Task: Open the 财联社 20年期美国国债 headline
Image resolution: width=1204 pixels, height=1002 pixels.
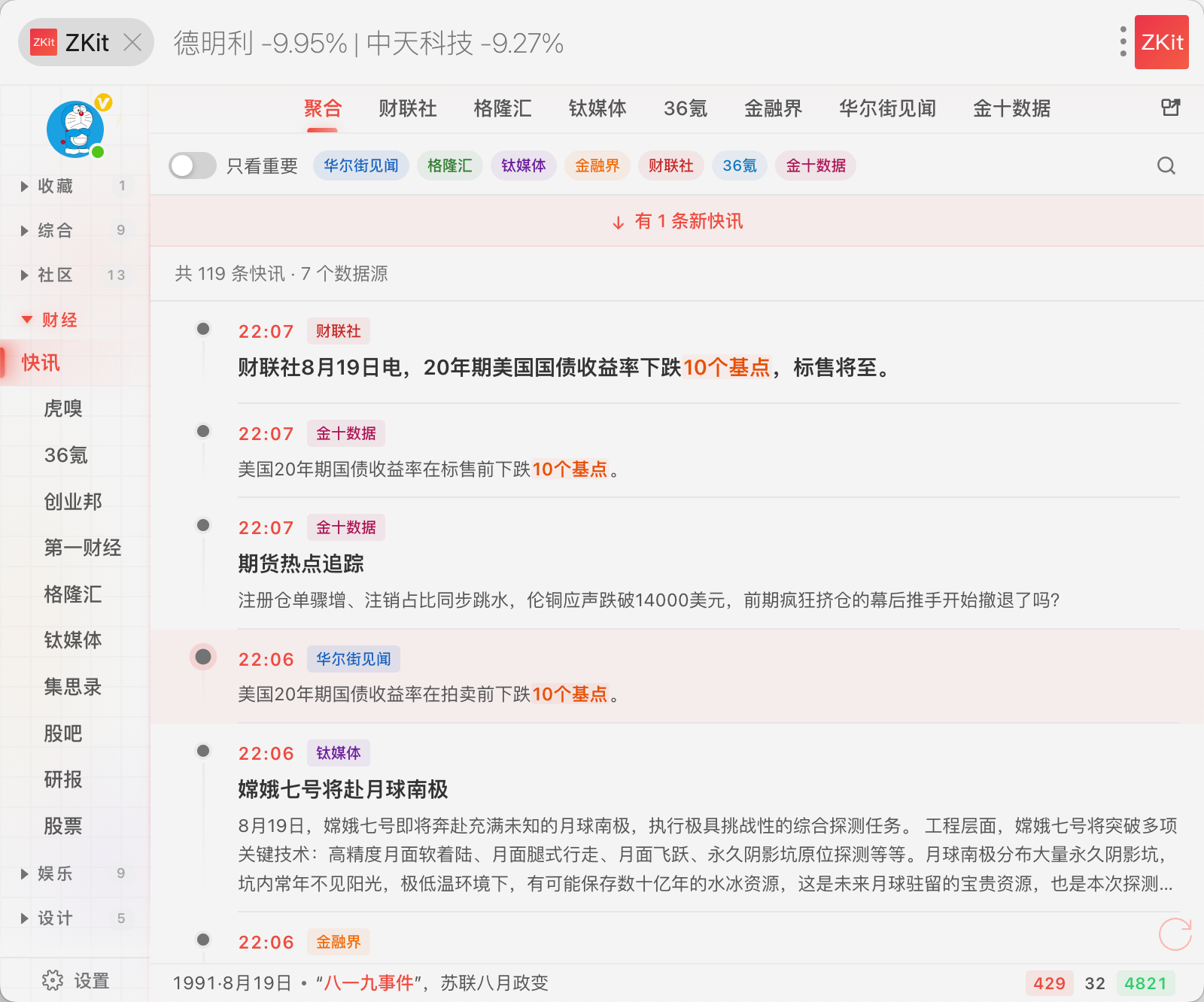Action: (x=564, y=368)
